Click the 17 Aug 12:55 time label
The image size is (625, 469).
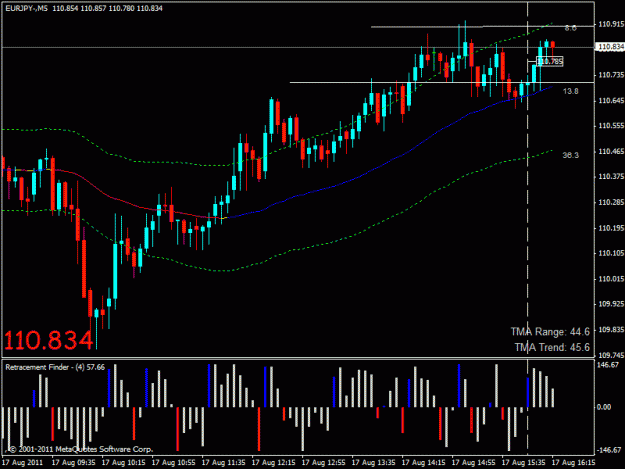tap(324, 462)
